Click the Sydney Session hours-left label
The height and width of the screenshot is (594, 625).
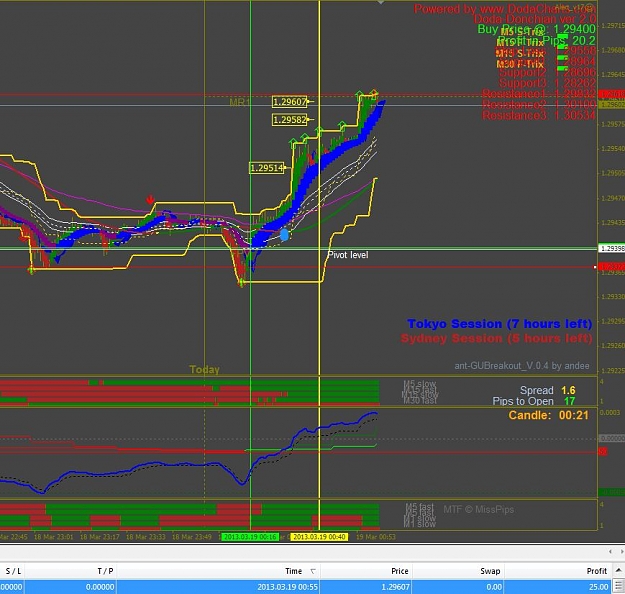pyautogui.click(x=496, y=338)
